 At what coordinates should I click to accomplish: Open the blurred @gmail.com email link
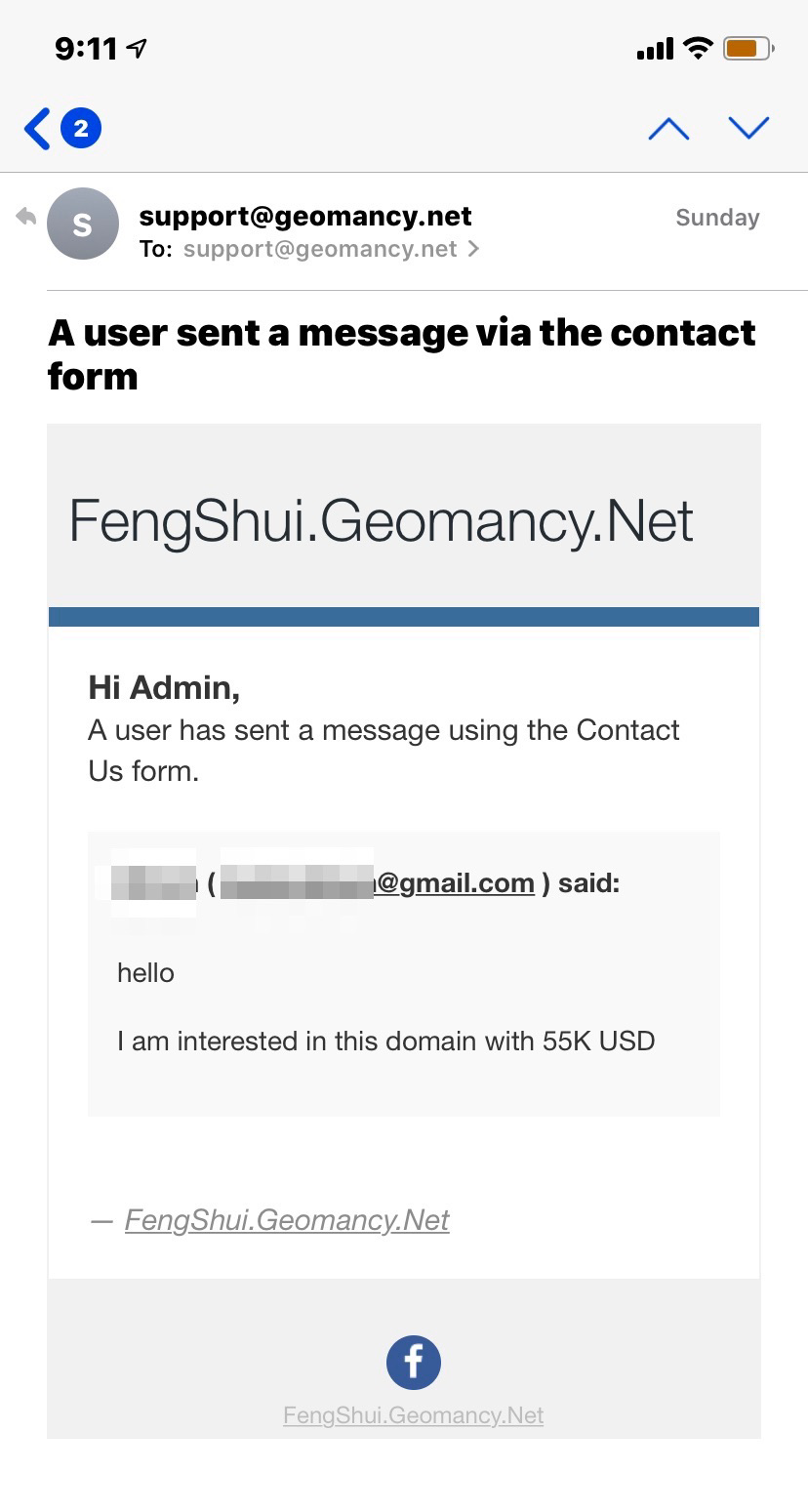click(x=377, y=883)
